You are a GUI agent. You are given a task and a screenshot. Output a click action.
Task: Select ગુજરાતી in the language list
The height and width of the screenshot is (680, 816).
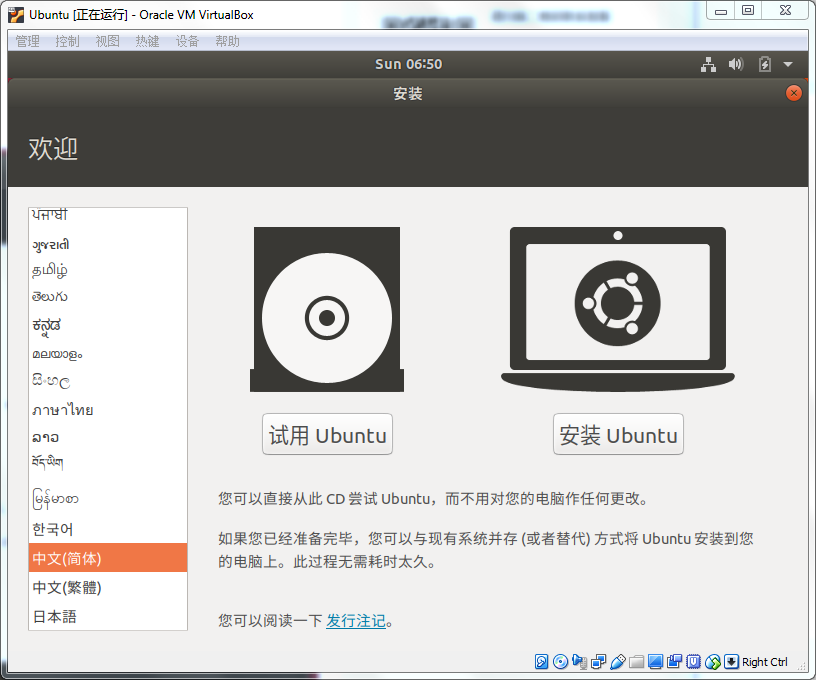[108, 245]
